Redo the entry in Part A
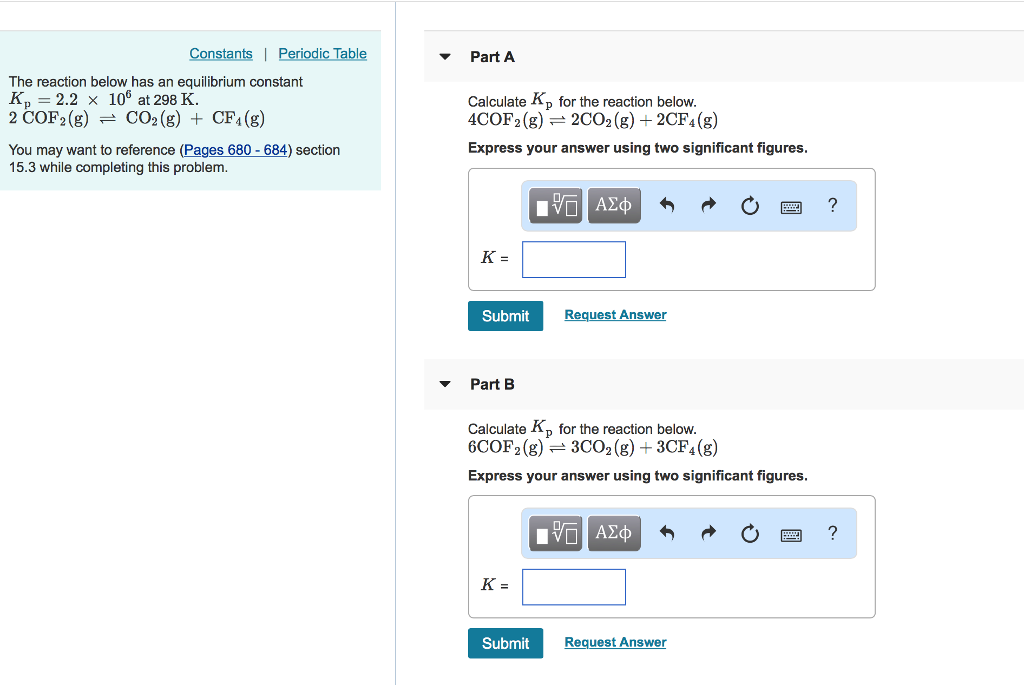 (x=709, y=206)
